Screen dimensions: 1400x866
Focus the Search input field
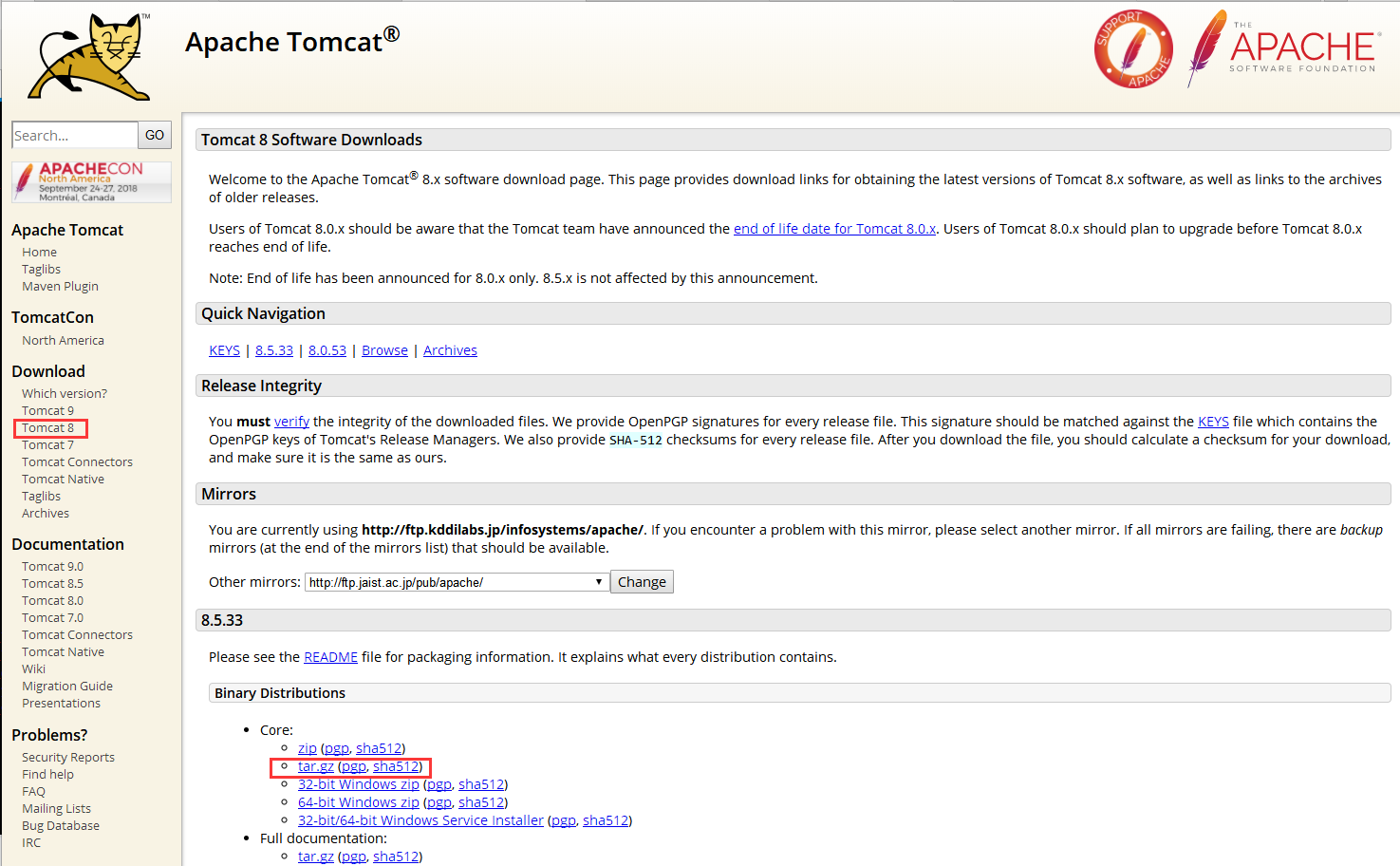click(x=74, y=135)
